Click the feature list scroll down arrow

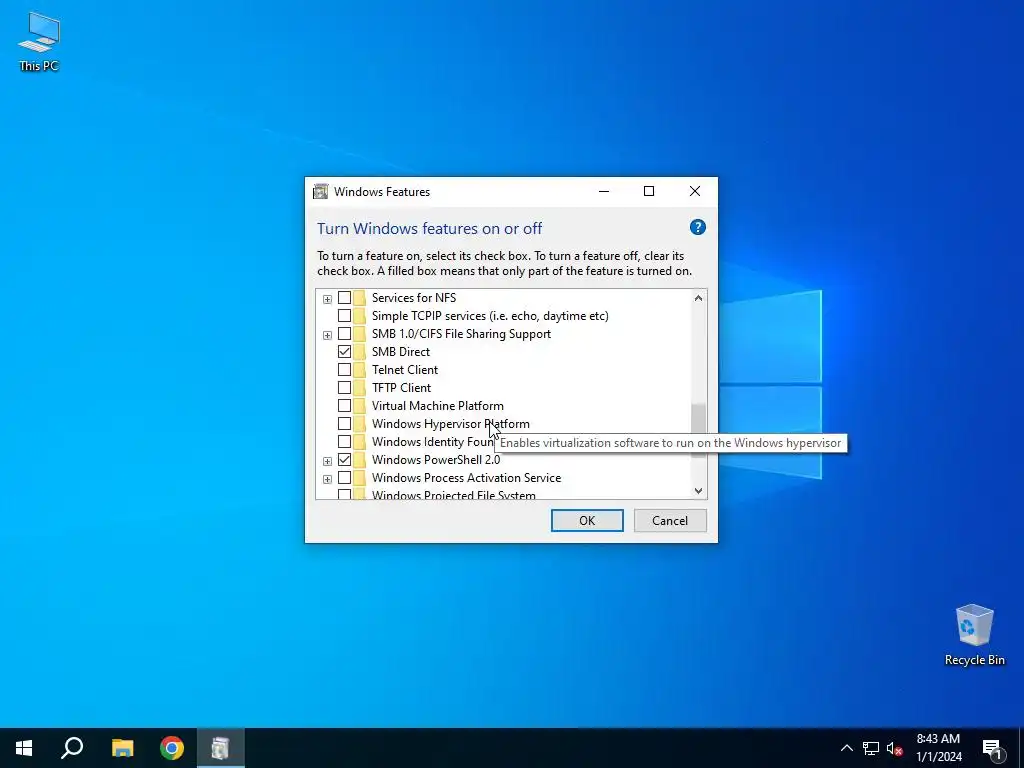698,490
